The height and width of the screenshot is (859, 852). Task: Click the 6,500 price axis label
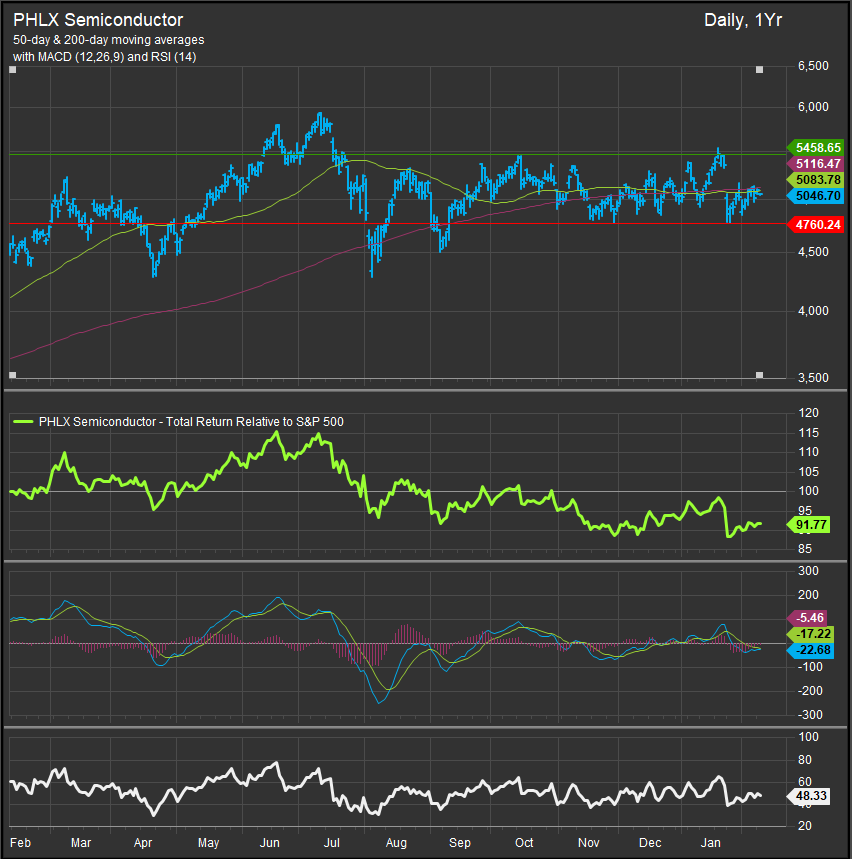[813, 66]
